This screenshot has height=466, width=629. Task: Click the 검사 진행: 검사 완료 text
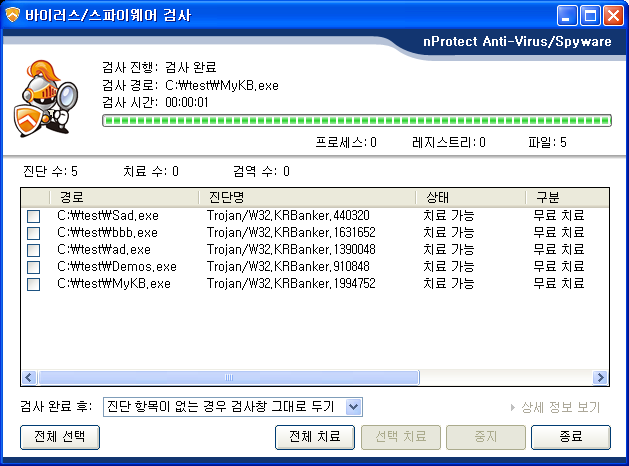tap(159, 67)
